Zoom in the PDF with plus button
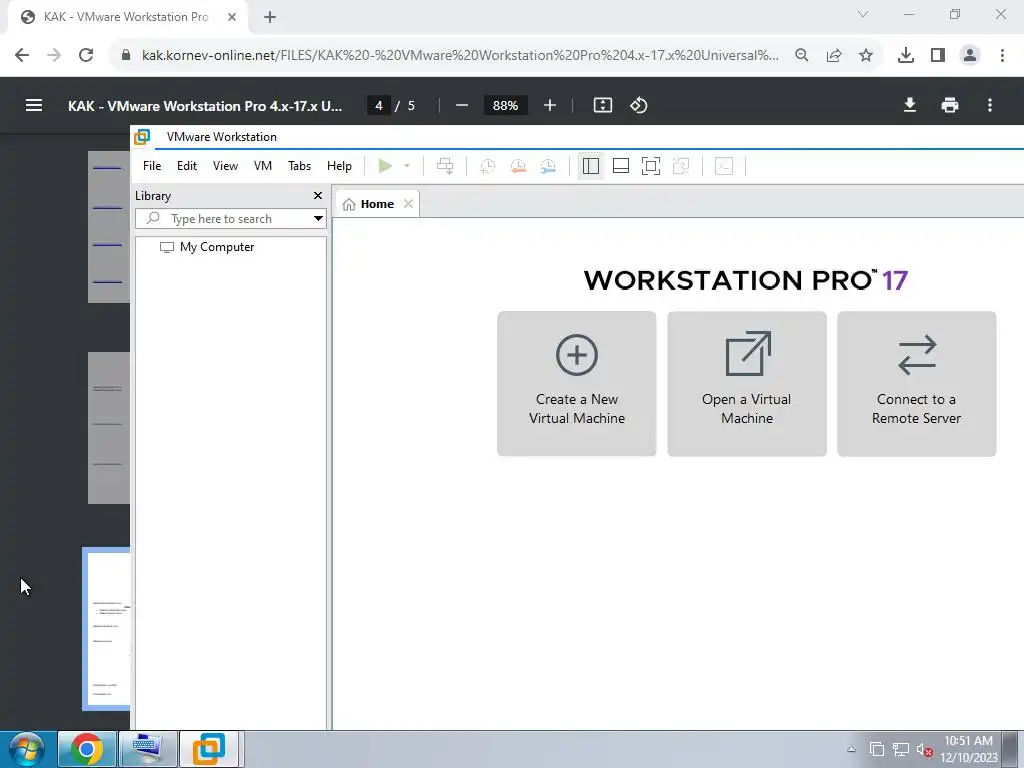Image resolution: width=1024 pixels, height=768 pixels. pyautogui.click(x=550, y=105)
